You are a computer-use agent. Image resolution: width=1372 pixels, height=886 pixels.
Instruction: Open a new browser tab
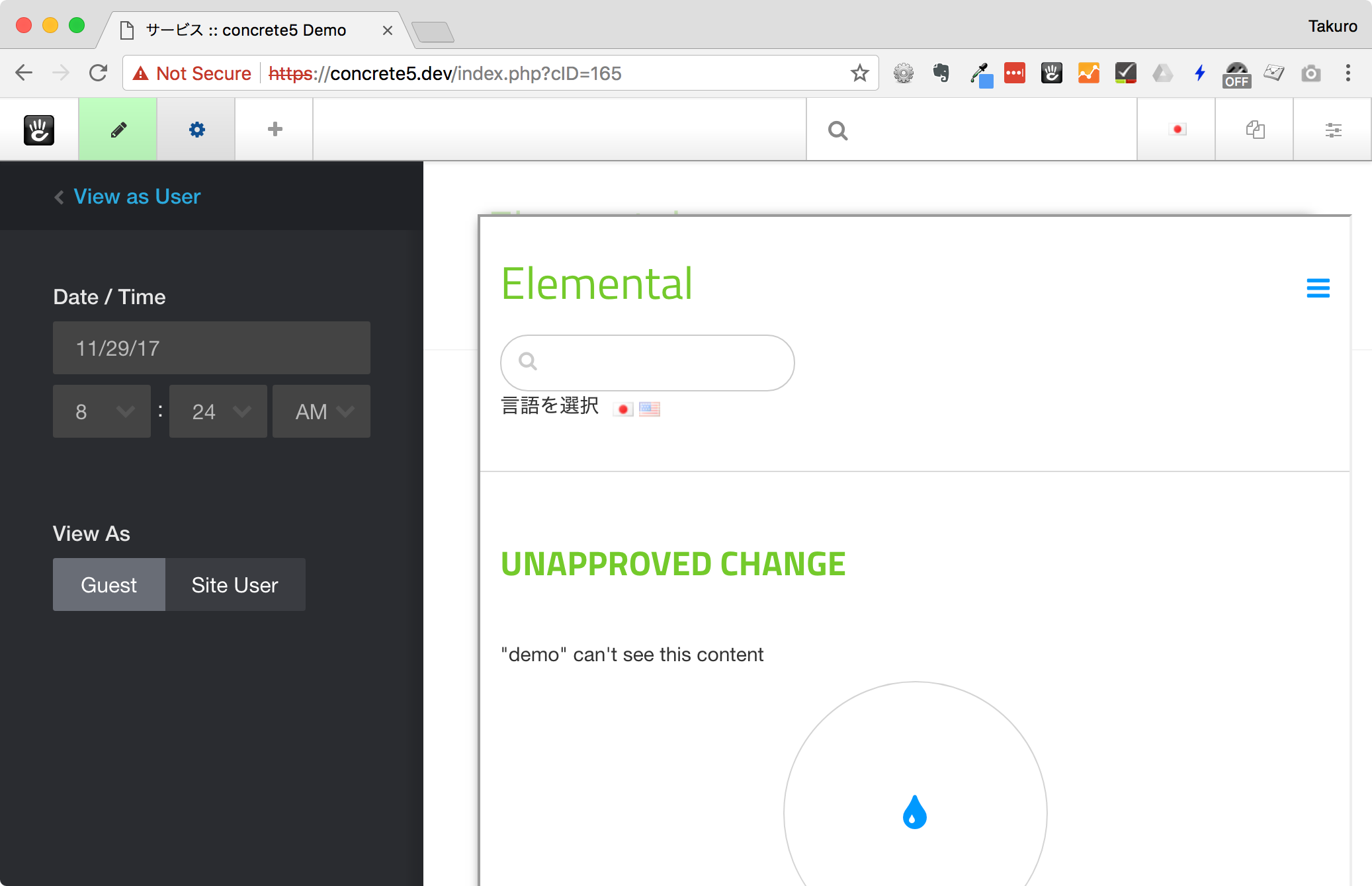point(433,31)
